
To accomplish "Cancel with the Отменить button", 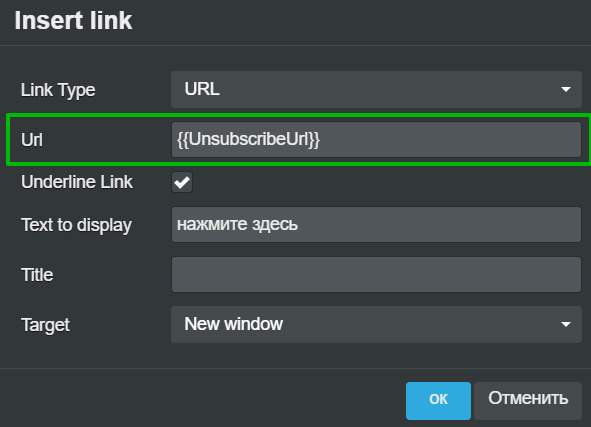I will (x=528, y=401).
